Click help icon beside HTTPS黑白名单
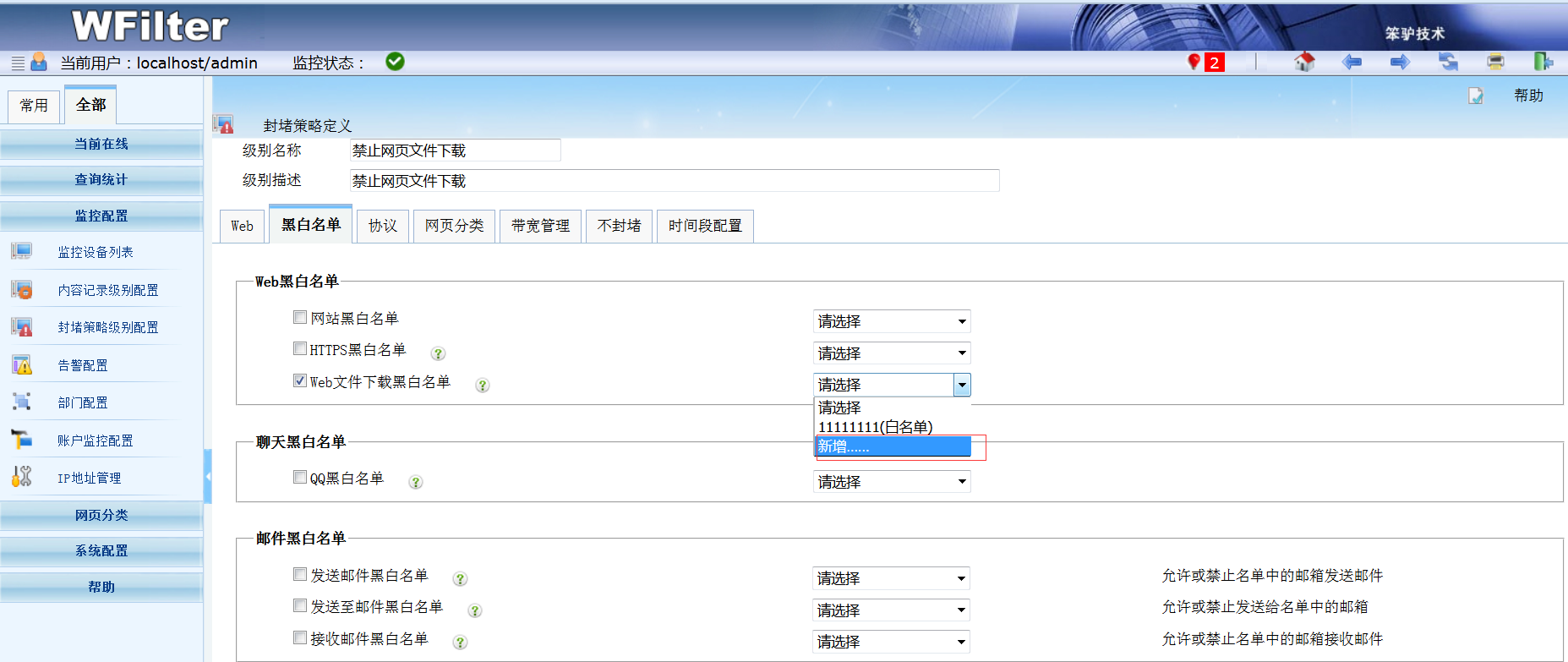 coord(438,353)
